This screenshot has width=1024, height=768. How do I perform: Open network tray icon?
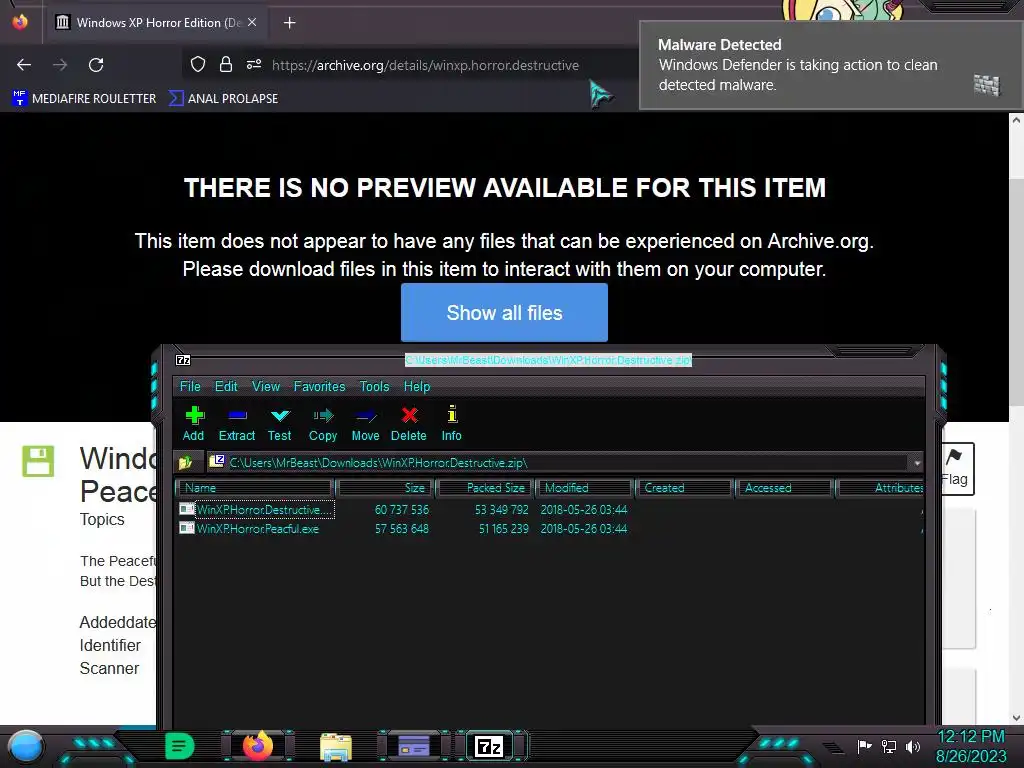pyautogui.click(x=889, y=746)
